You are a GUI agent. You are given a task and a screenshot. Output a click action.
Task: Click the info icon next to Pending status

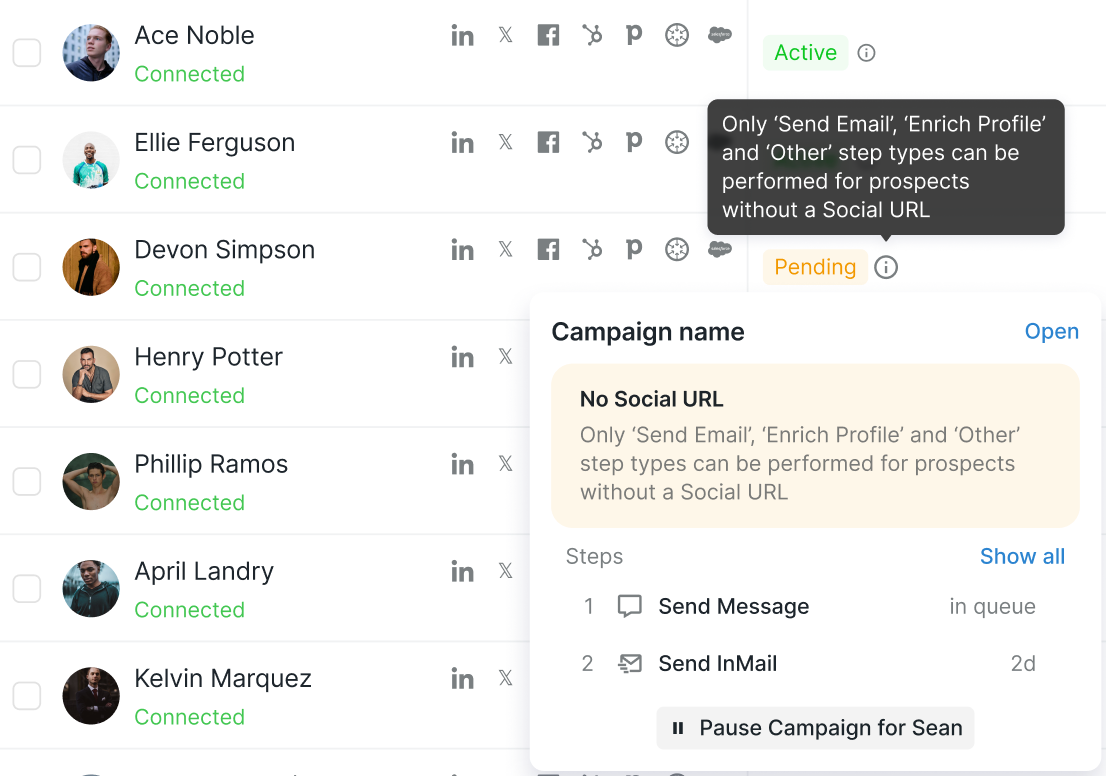[886, 267]
